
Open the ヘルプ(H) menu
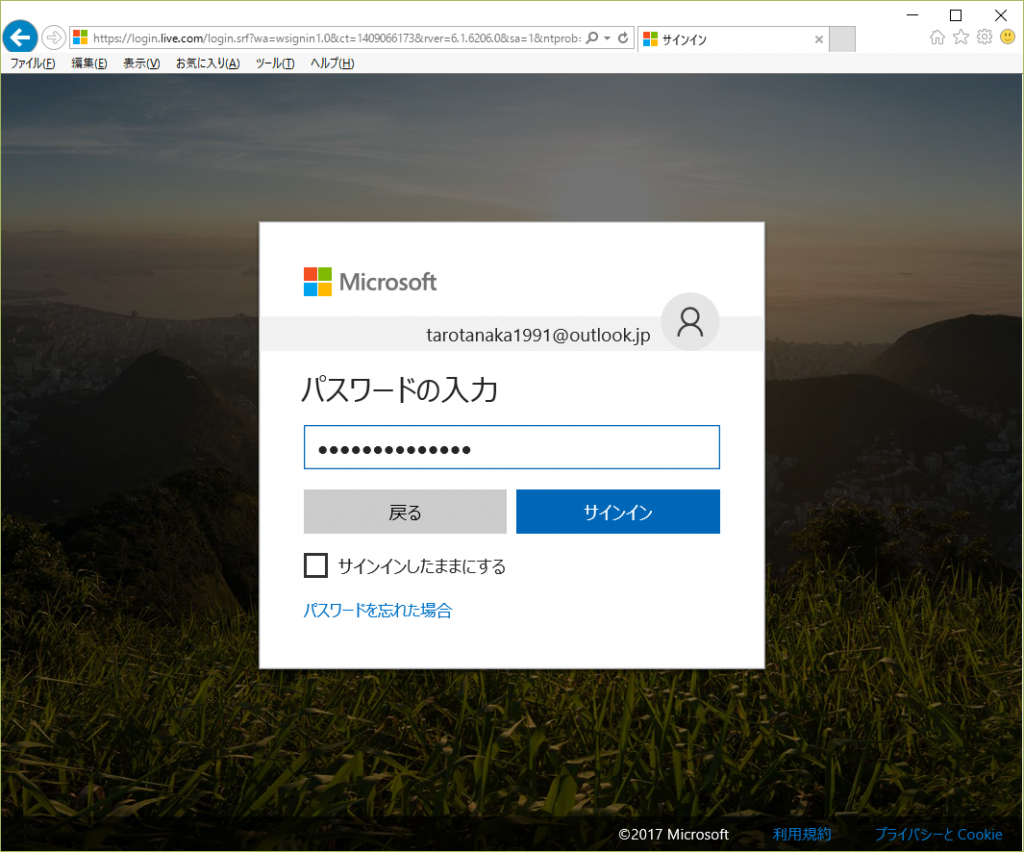tap(332, 63)
